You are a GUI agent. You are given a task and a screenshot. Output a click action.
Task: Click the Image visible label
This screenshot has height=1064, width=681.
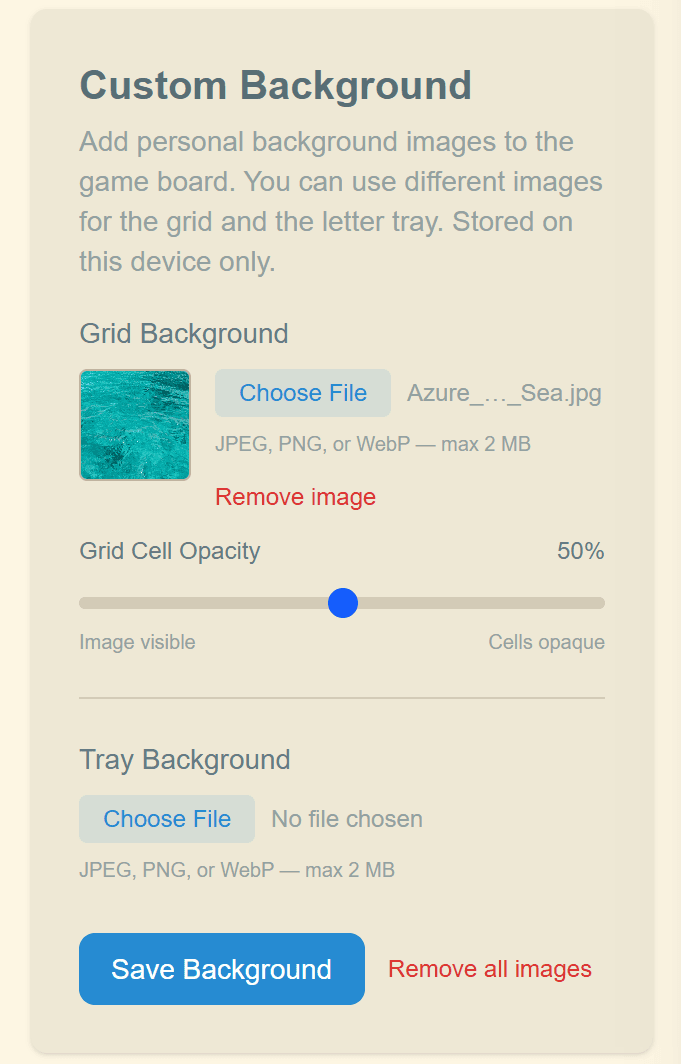[137, 642]
